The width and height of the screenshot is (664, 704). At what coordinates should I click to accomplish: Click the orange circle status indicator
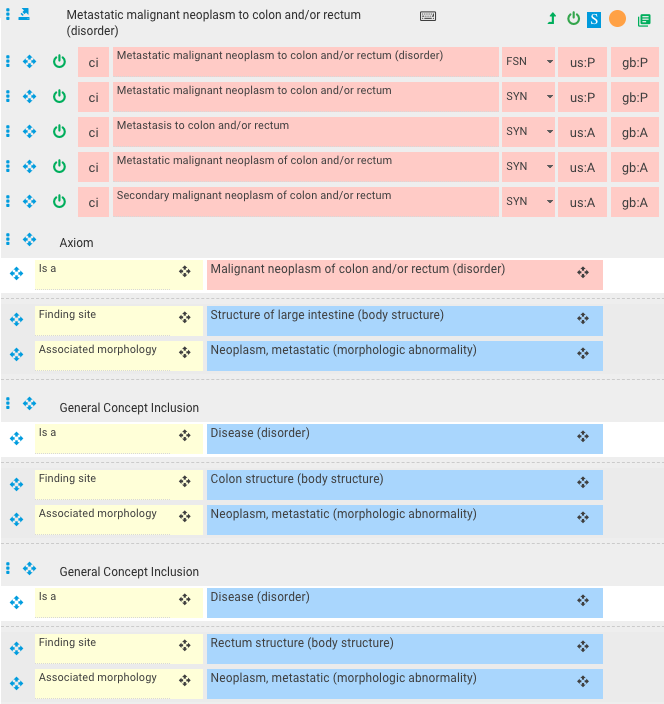point(617,19)
